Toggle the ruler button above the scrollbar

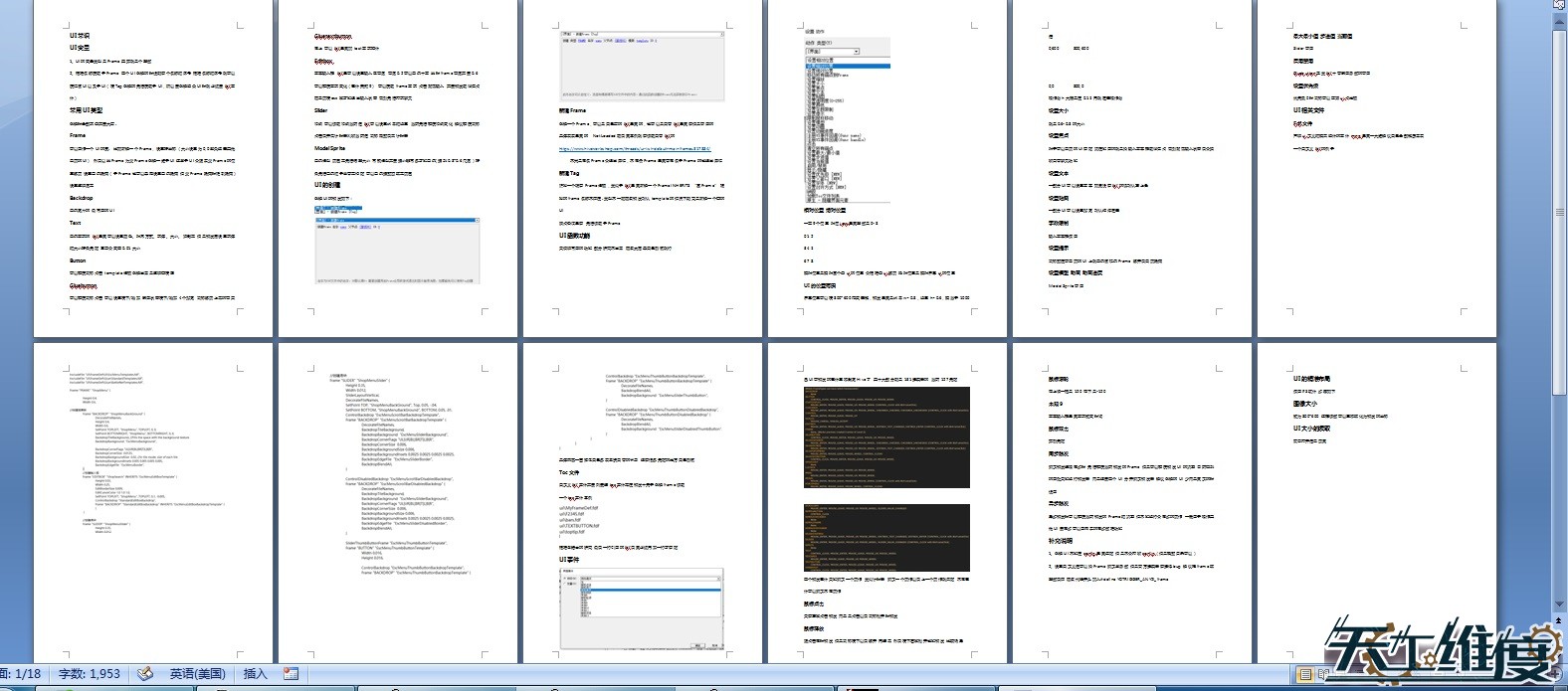pos(1559,5)
